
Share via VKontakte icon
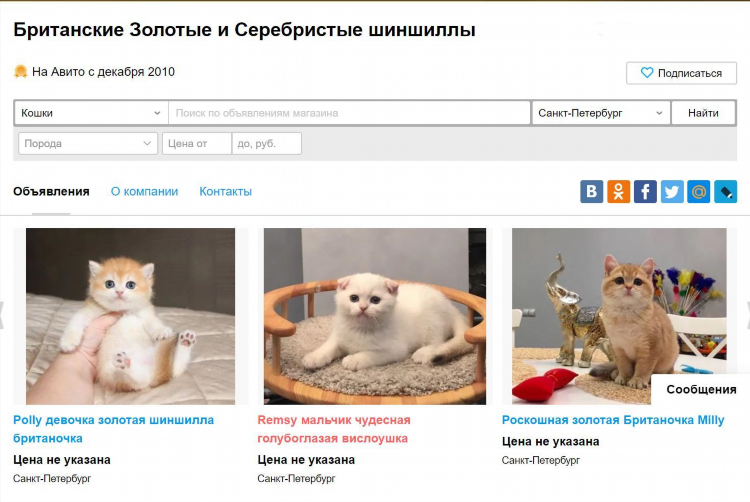coord(592,192)
